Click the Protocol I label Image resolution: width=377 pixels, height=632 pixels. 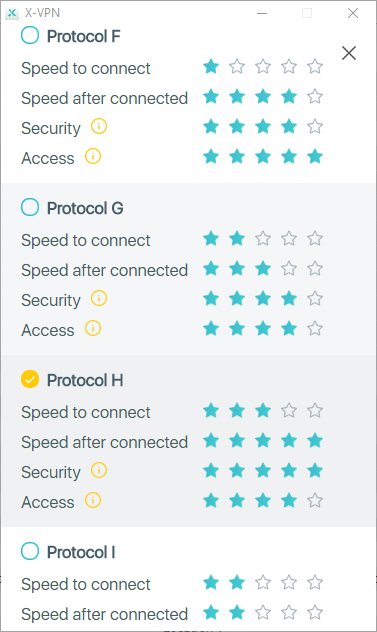(81, 552)
